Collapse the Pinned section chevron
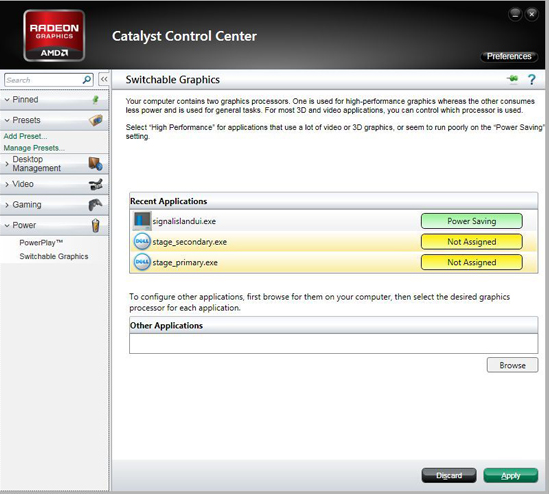551x495 pixels. [7, 100]
